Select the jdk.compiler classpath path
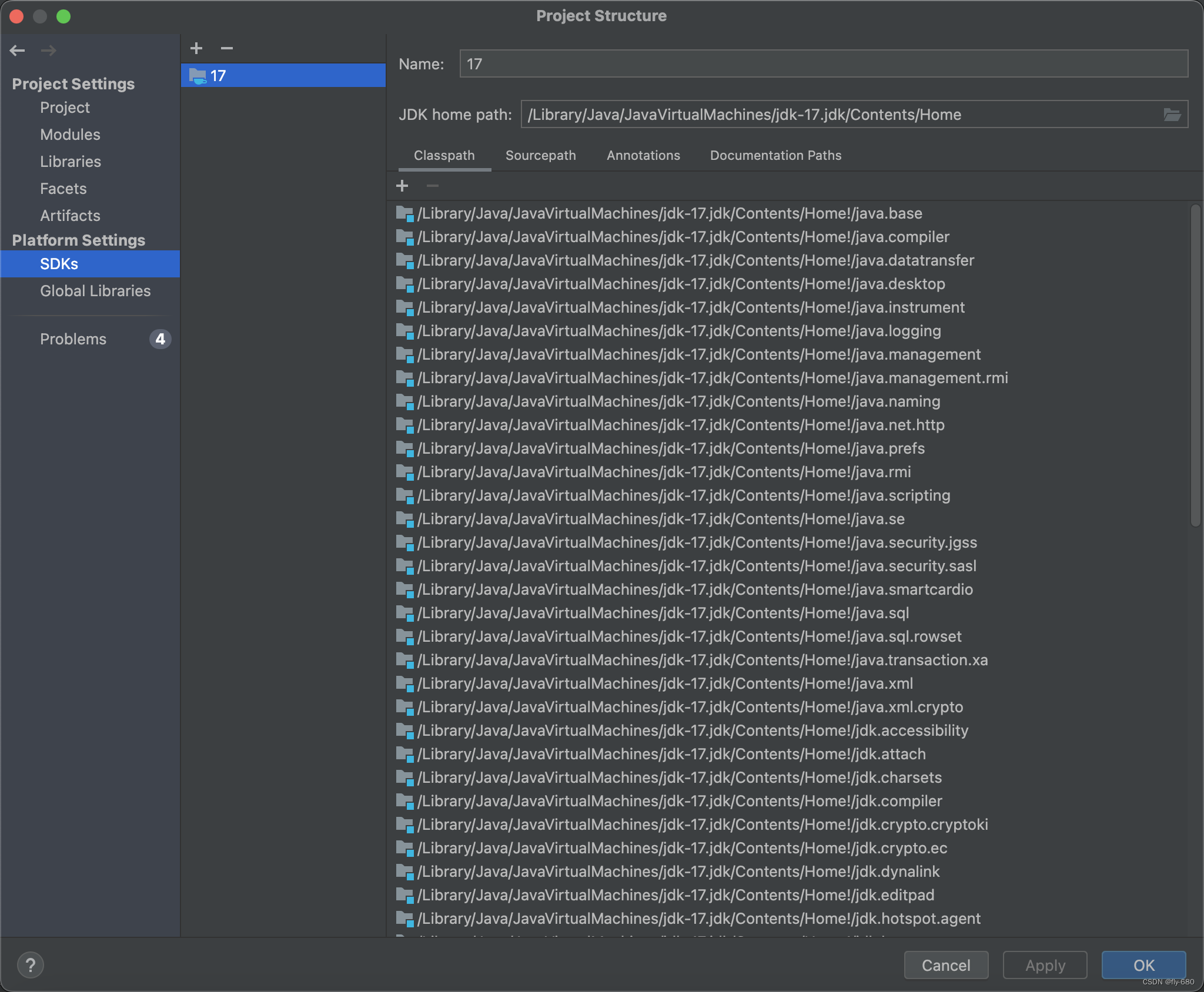Viewport: 1204px width, 992px height. [x=680, y=801]
